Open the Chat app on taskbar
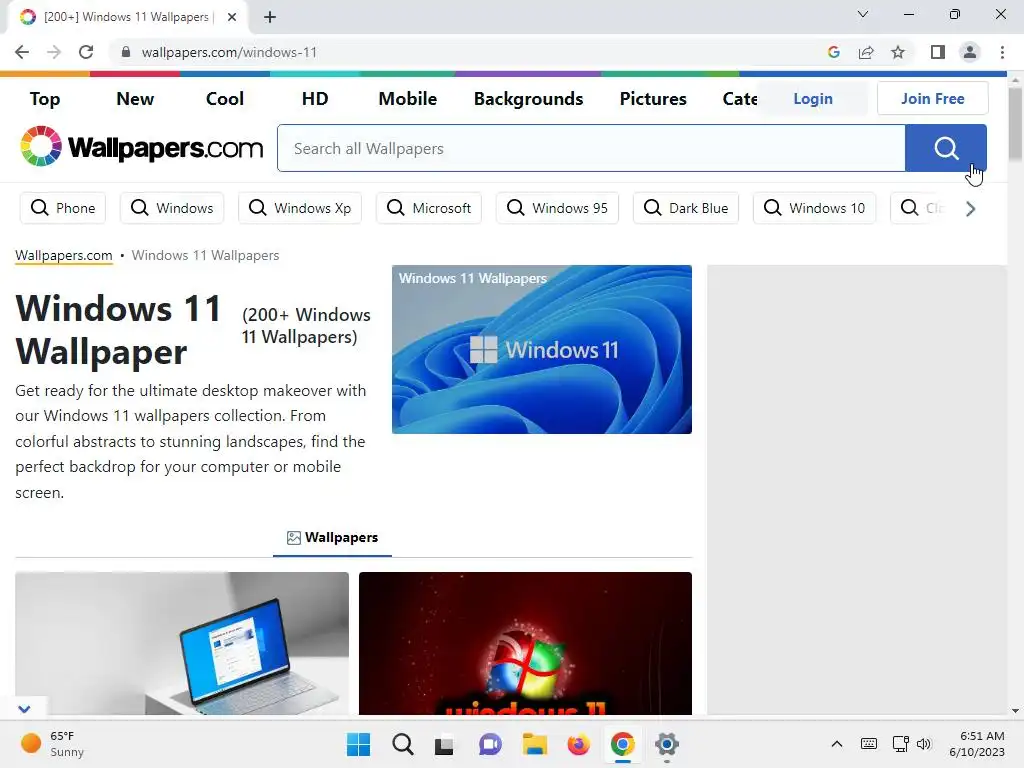 pos(490,744)
